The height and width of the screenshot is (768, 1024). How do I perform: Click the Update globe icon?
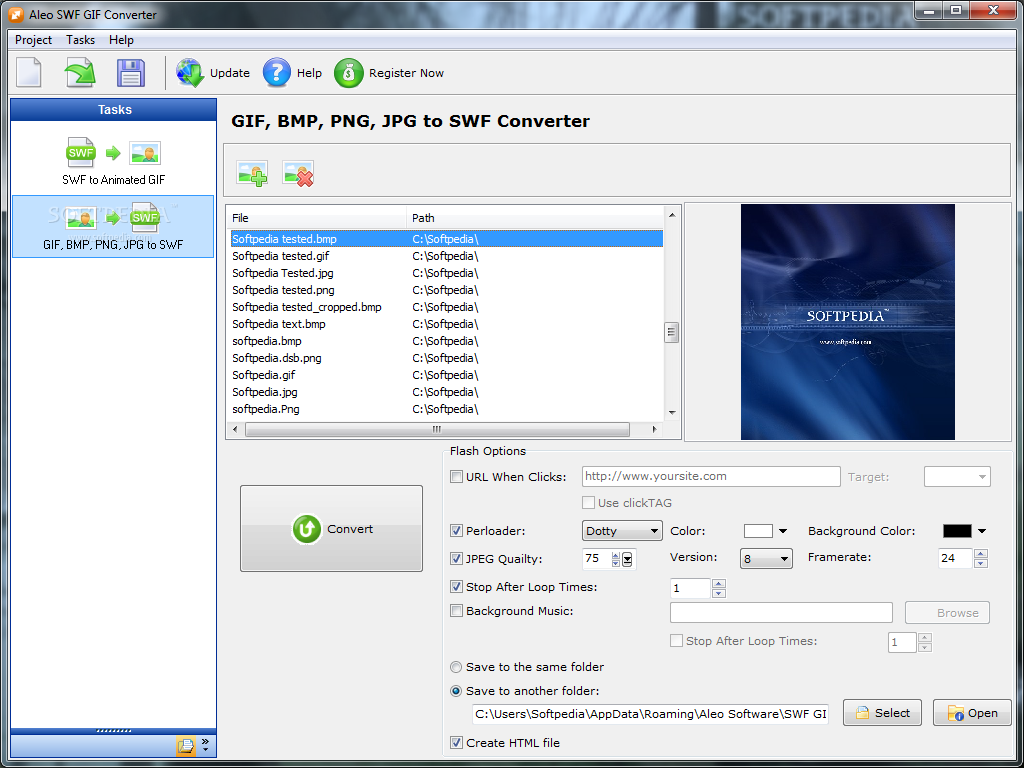coord(190,72)
